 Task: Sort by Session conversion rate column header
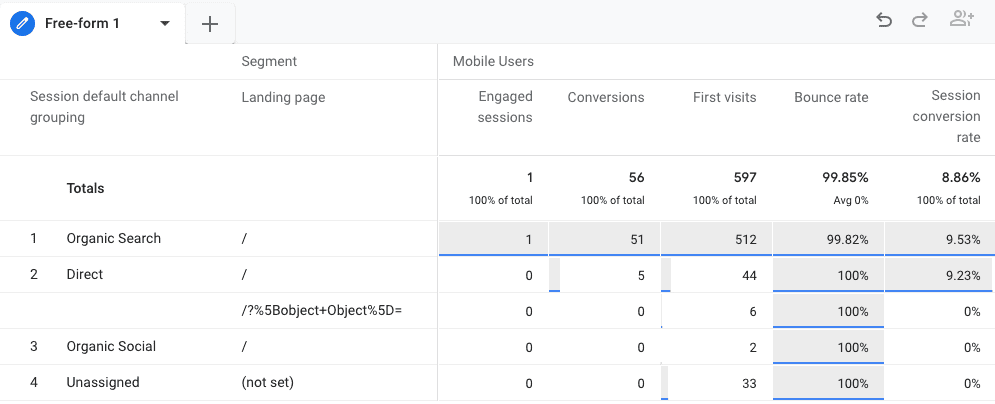946,116
